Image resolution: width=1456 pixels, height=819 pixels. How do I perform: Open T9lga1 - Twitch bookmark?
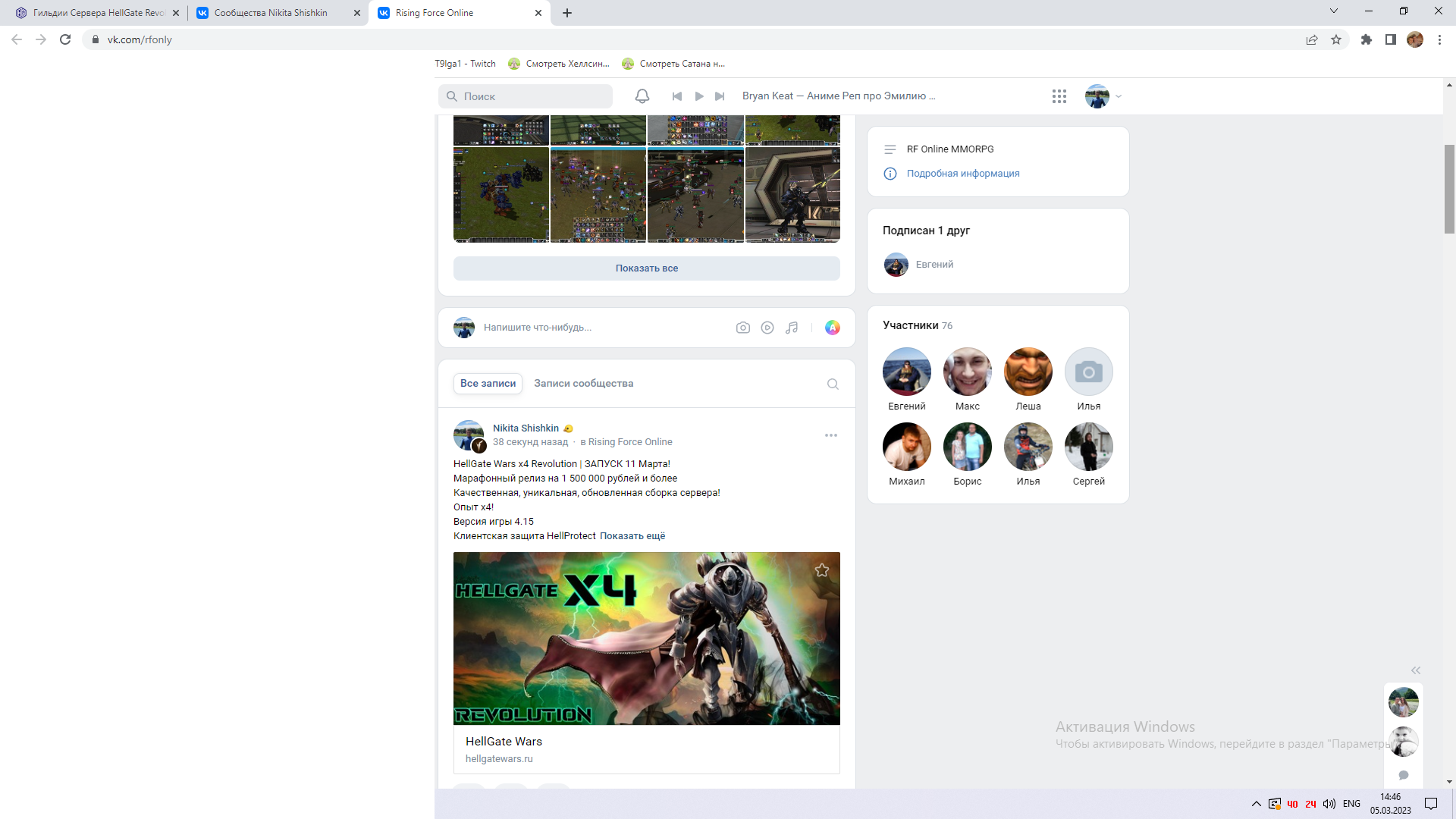click(x=465, y=64)
